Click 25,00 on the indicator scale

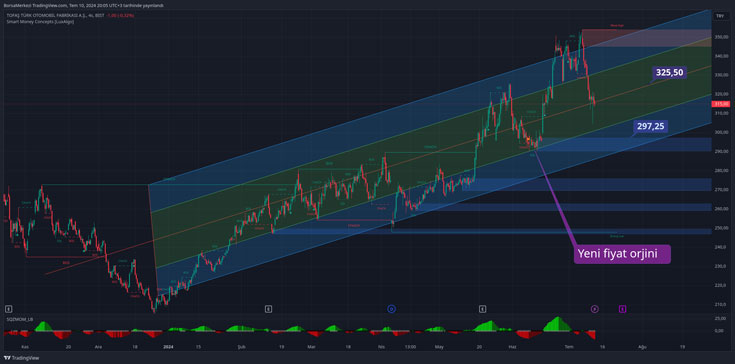click(x=721, y=319)
